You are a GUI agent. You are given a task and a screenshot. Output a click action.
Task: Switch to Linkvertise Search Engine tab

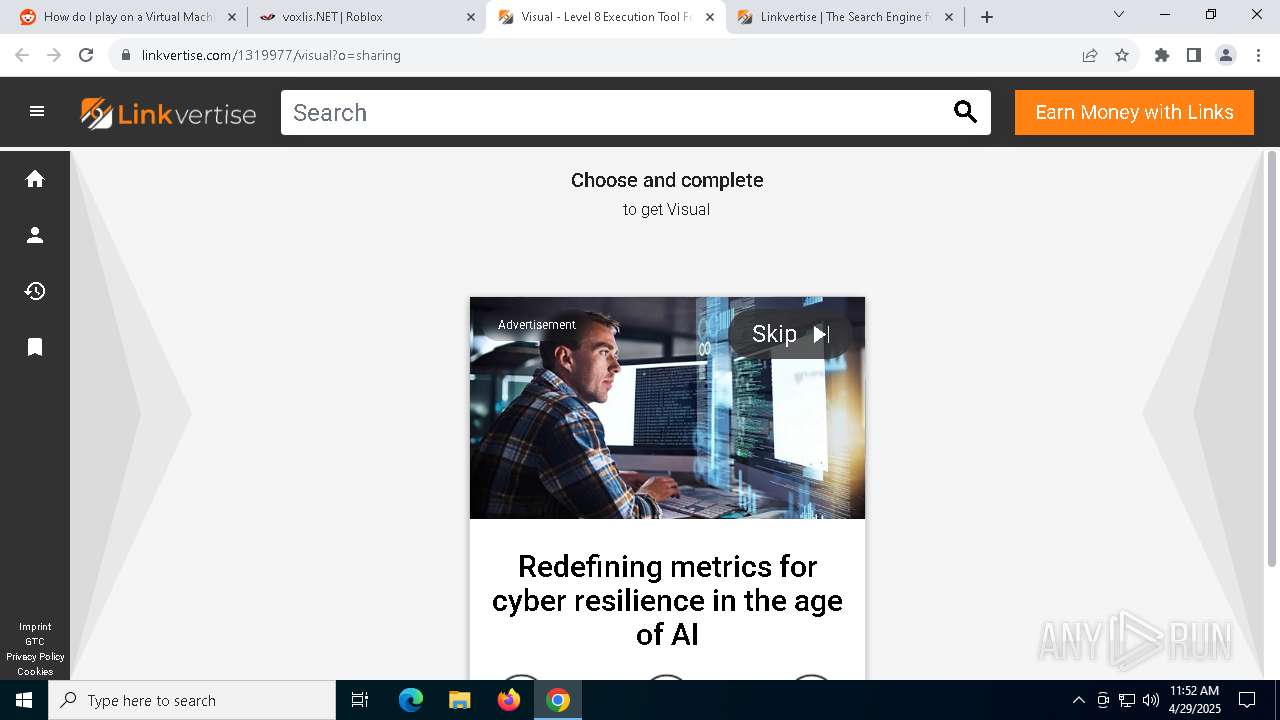[x=845, y=17]
